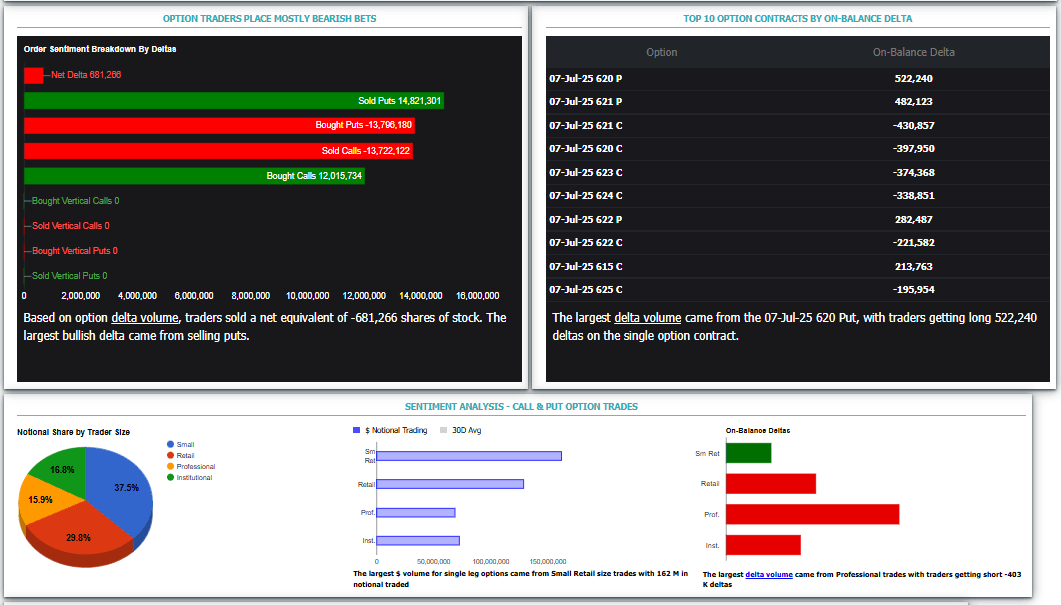
Task: Click the Prof. notional trading bar
Action: 416,513
